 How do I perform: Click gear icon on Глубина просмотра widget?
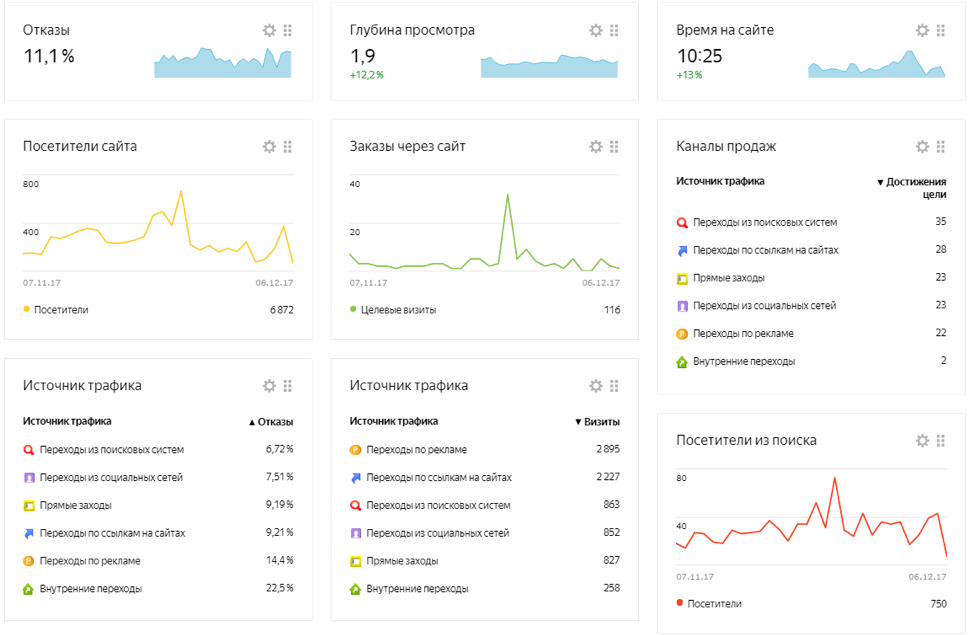pos(596,31)
